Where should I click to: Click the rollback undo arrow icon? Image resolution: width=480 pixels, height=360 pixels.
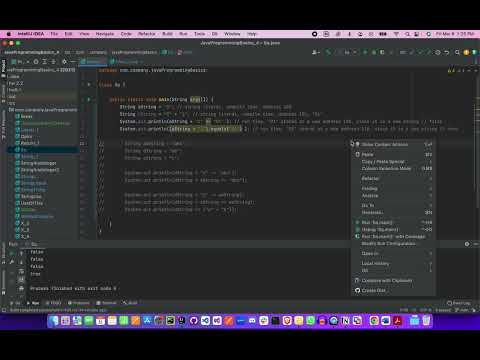coord(447,52)
